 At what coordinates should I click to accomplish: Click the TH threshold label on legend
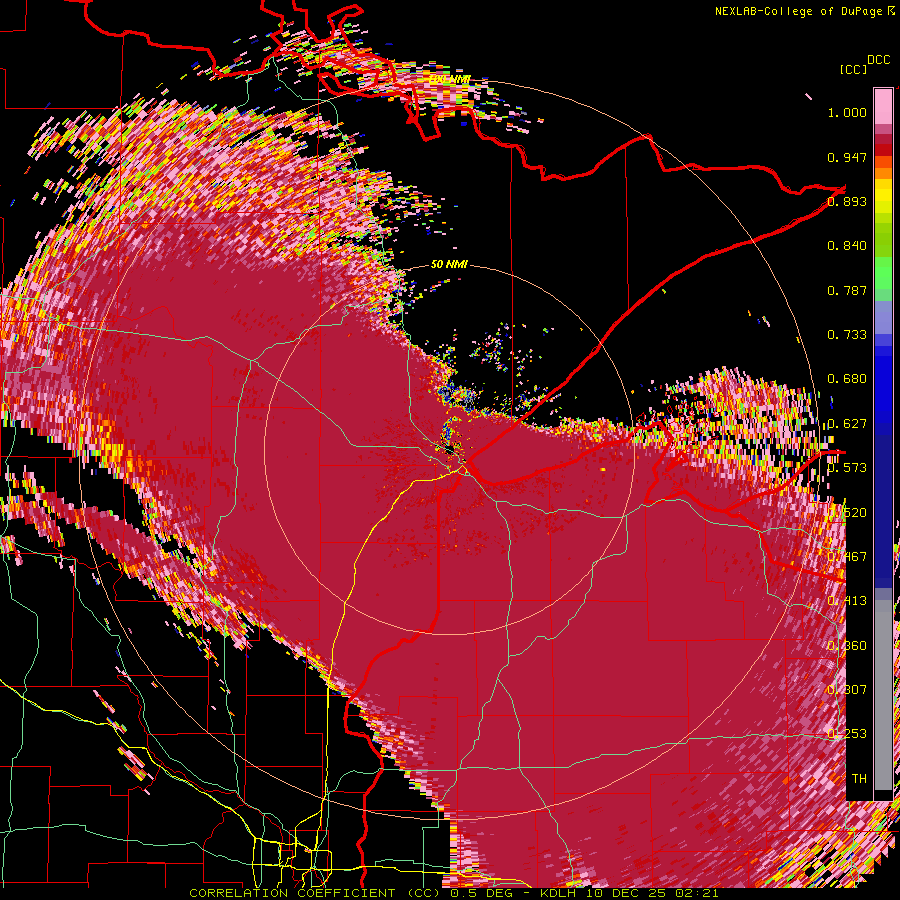(x=859, y=779)
